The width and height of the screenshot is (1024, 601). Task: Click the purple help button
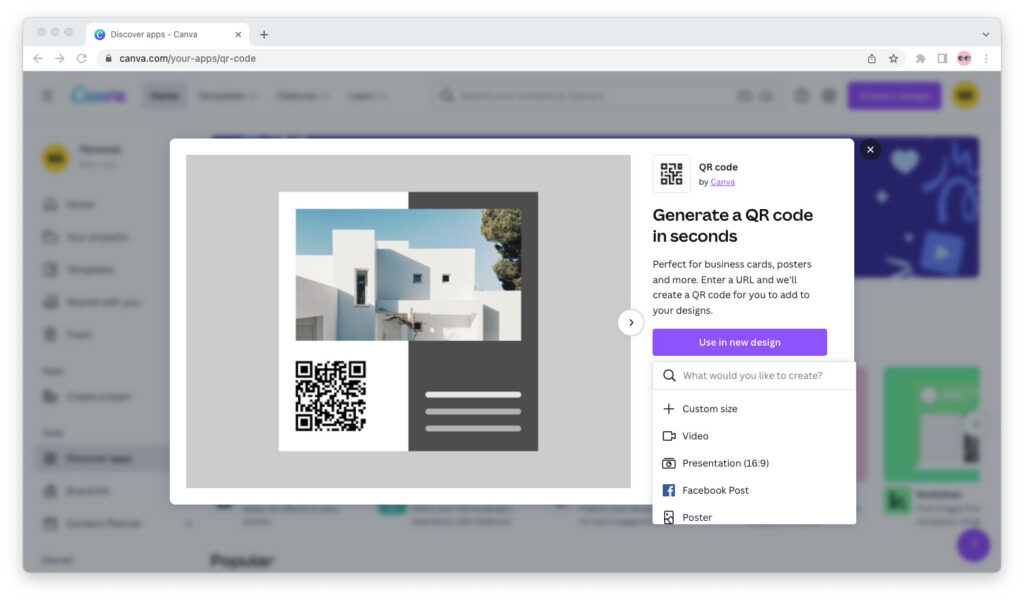(974, 544)
